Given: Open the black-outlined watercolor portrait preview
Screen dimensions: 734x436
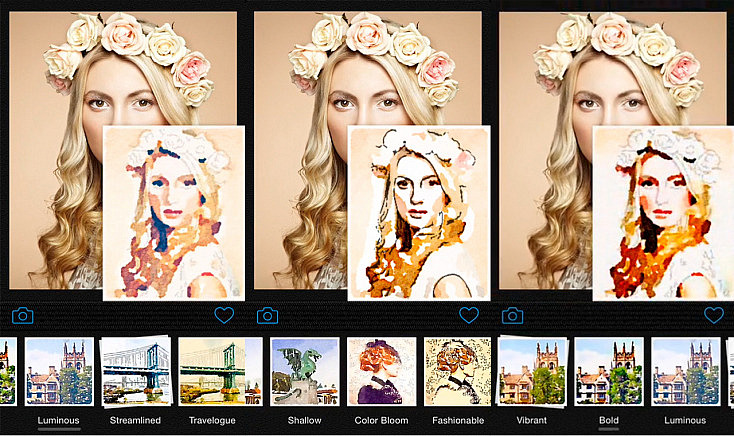Looking at the screenshot, I should pos(419,213).
